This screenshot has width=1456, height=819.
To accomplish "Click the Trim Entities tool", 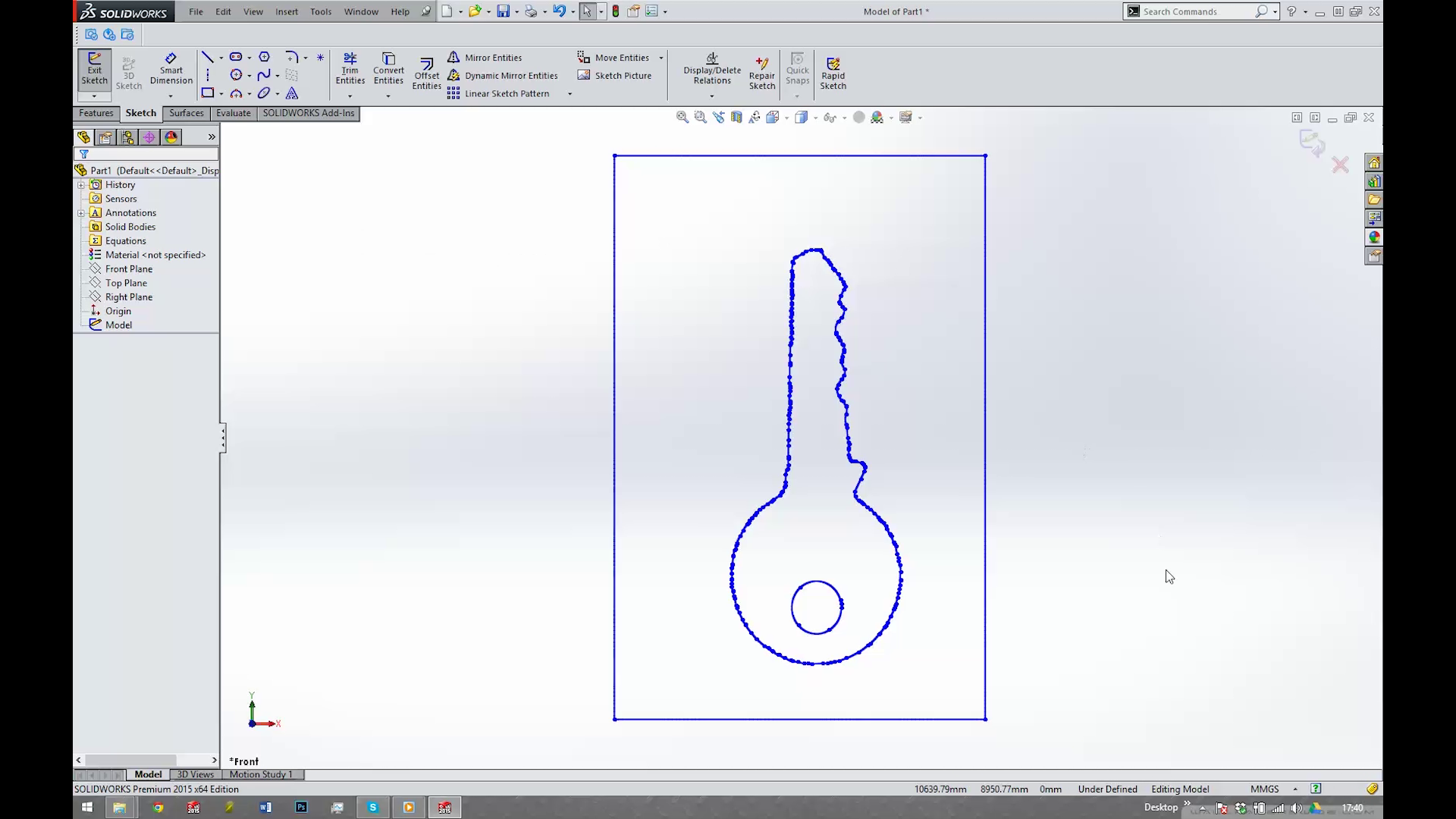I will [x=350, y=68].
